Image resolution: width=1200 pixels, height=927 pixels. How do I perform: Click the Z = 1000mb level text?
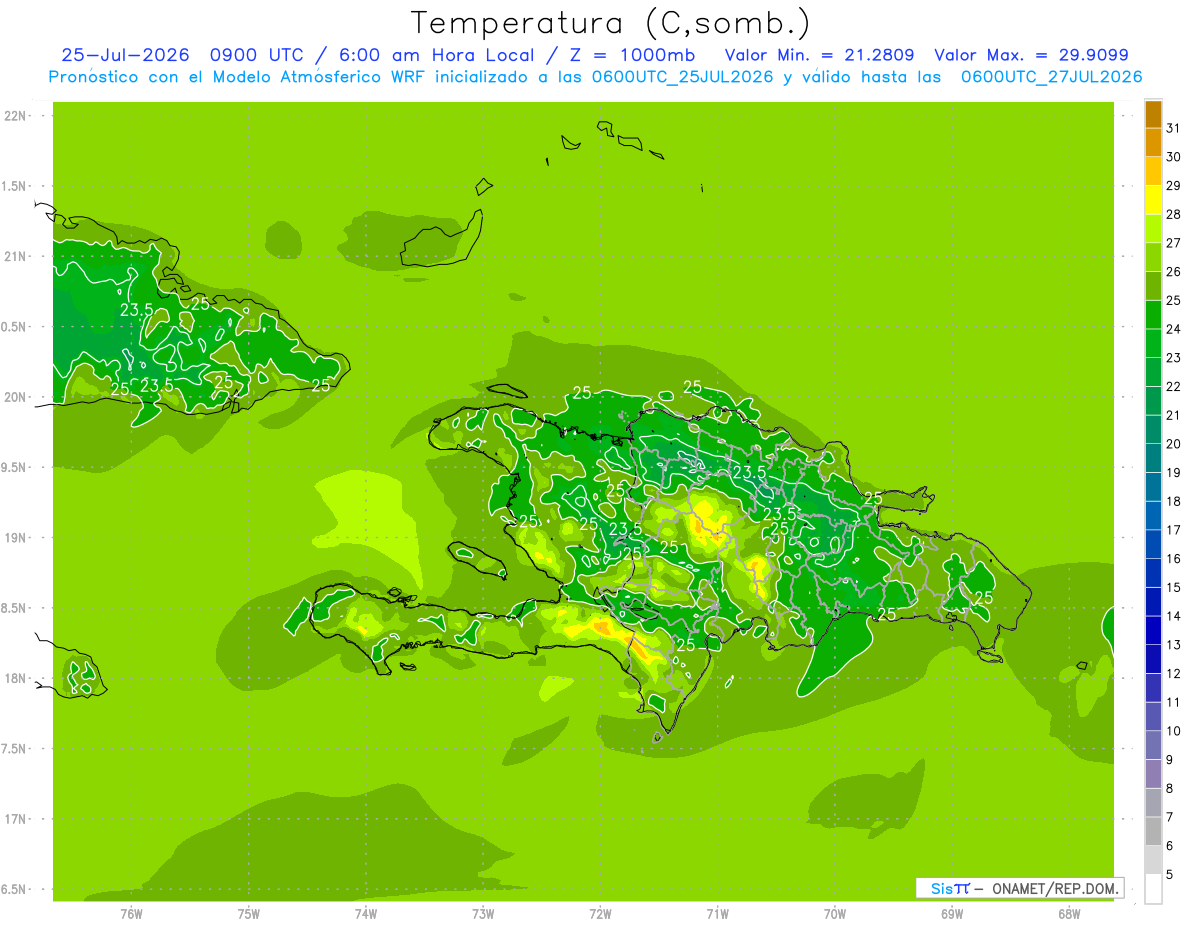coord(638,55)
